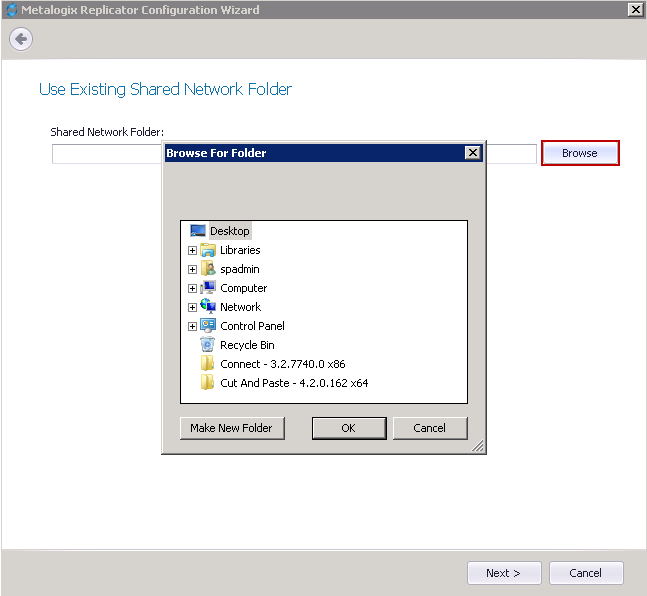Image resolution: width=647 pixels, height=596 pixels.
Task: Expand the spadmin node
Action: point(192,270)
